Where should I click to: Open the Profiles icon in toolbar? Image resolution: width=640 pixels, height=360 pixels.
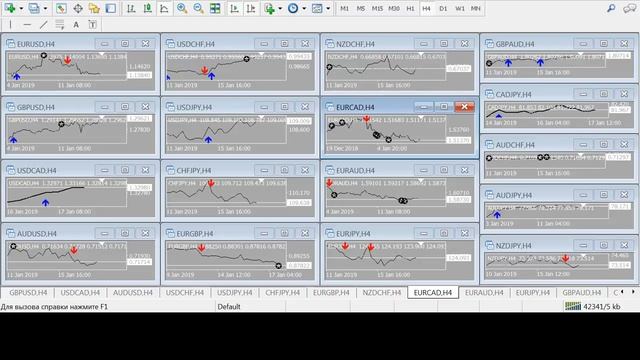click(34, 8)
